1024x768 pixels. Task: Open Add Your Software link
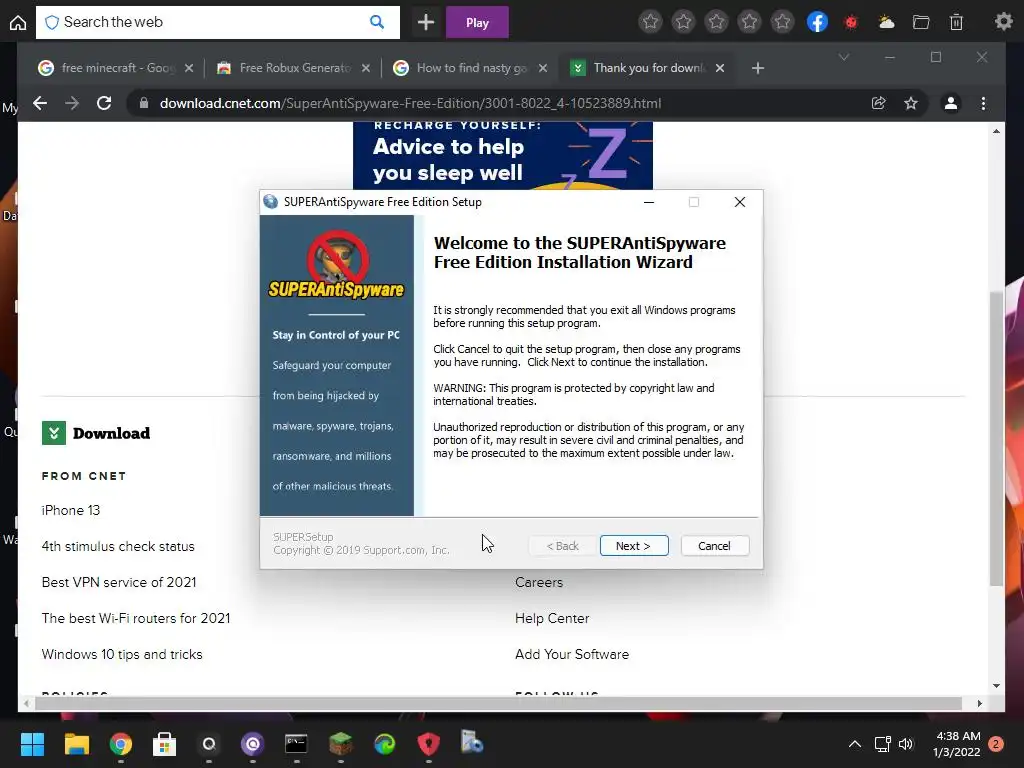click(572, 654)
